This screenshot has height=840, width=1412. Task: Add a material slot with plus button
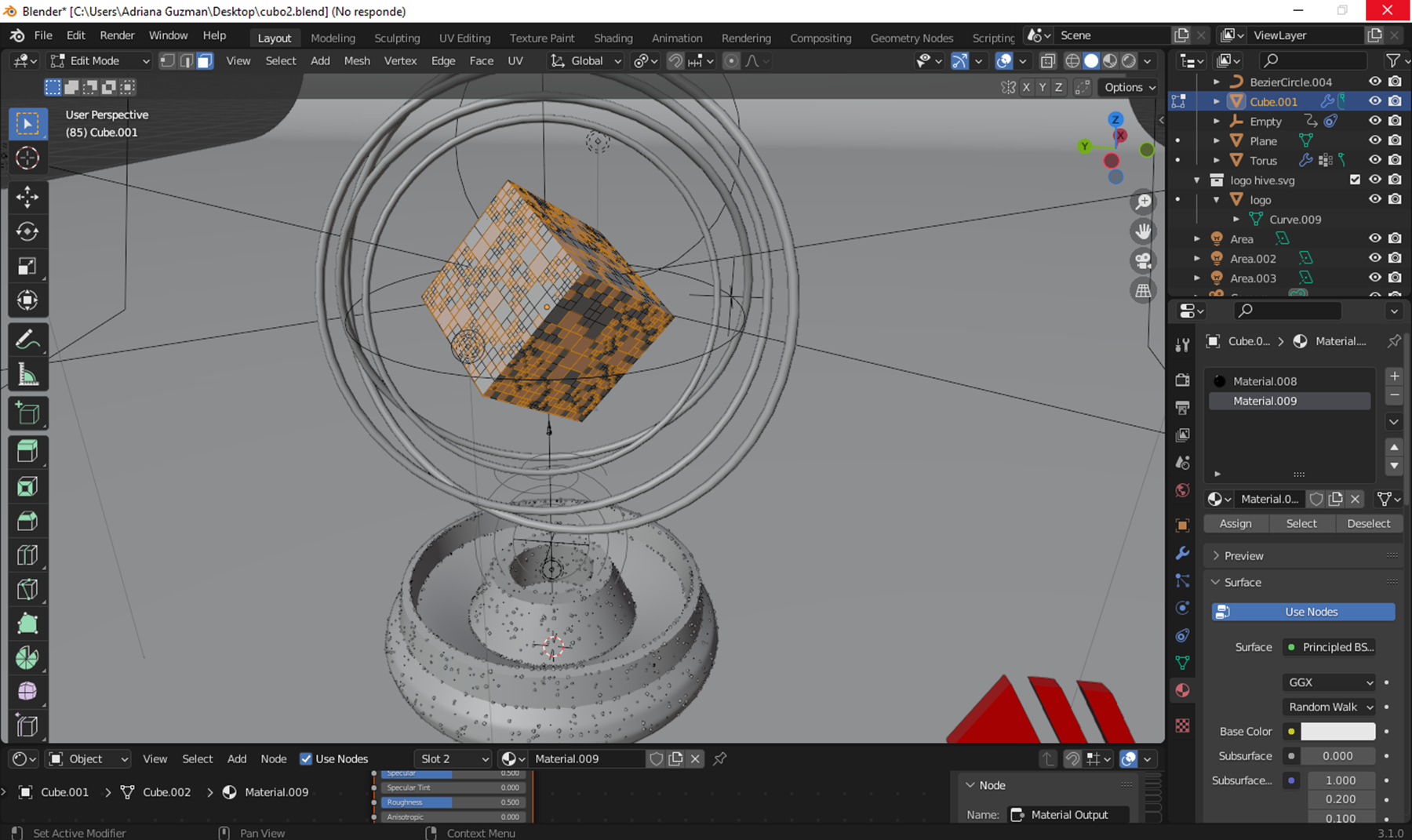tap(1394, 376)
